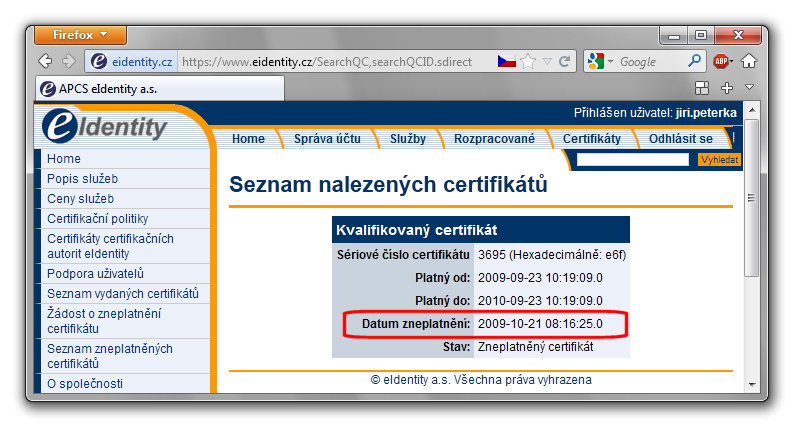The height and width of the screenshot is (430, 799).
Task: Click the Czech flag icon in address bar
Action: coord(507,62)
